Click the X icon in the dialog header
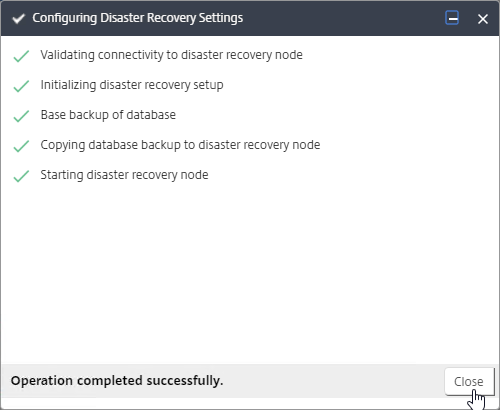 pos(483,19)
